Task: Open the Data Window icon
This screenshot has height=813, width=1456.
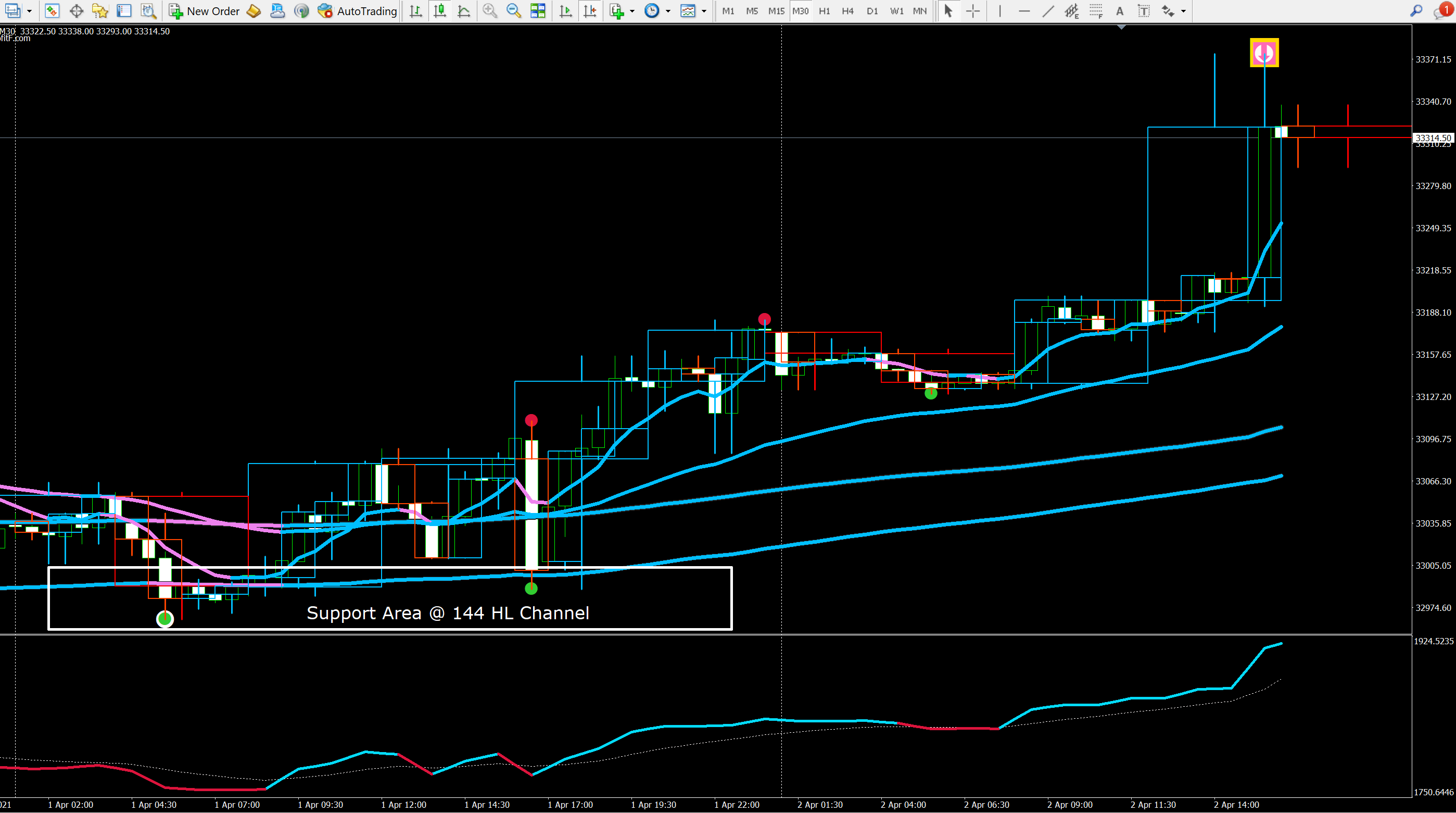Action: tap(77, 11)
